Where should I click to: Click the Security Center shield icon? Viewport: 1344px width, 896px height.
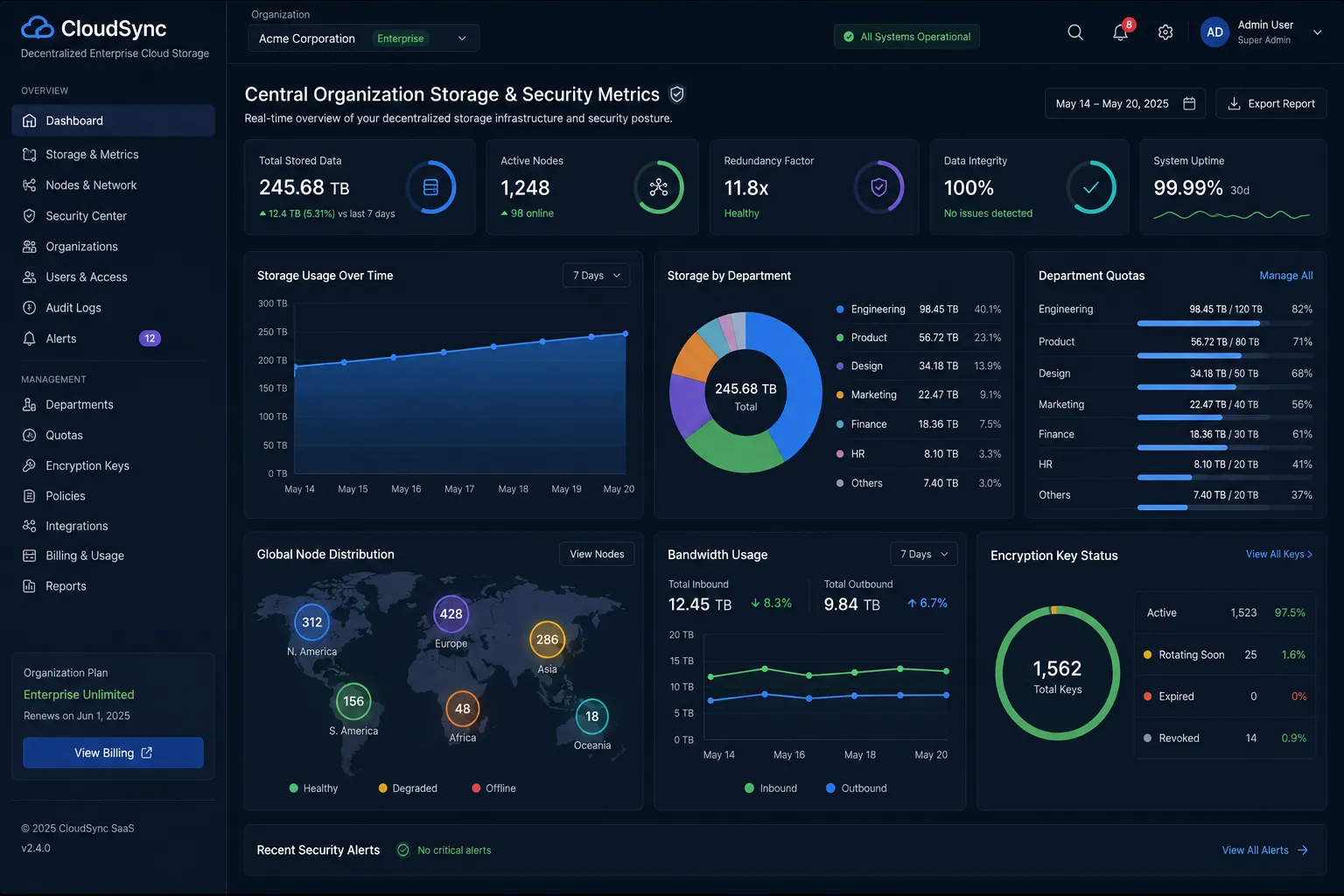(x=29, y=215)
